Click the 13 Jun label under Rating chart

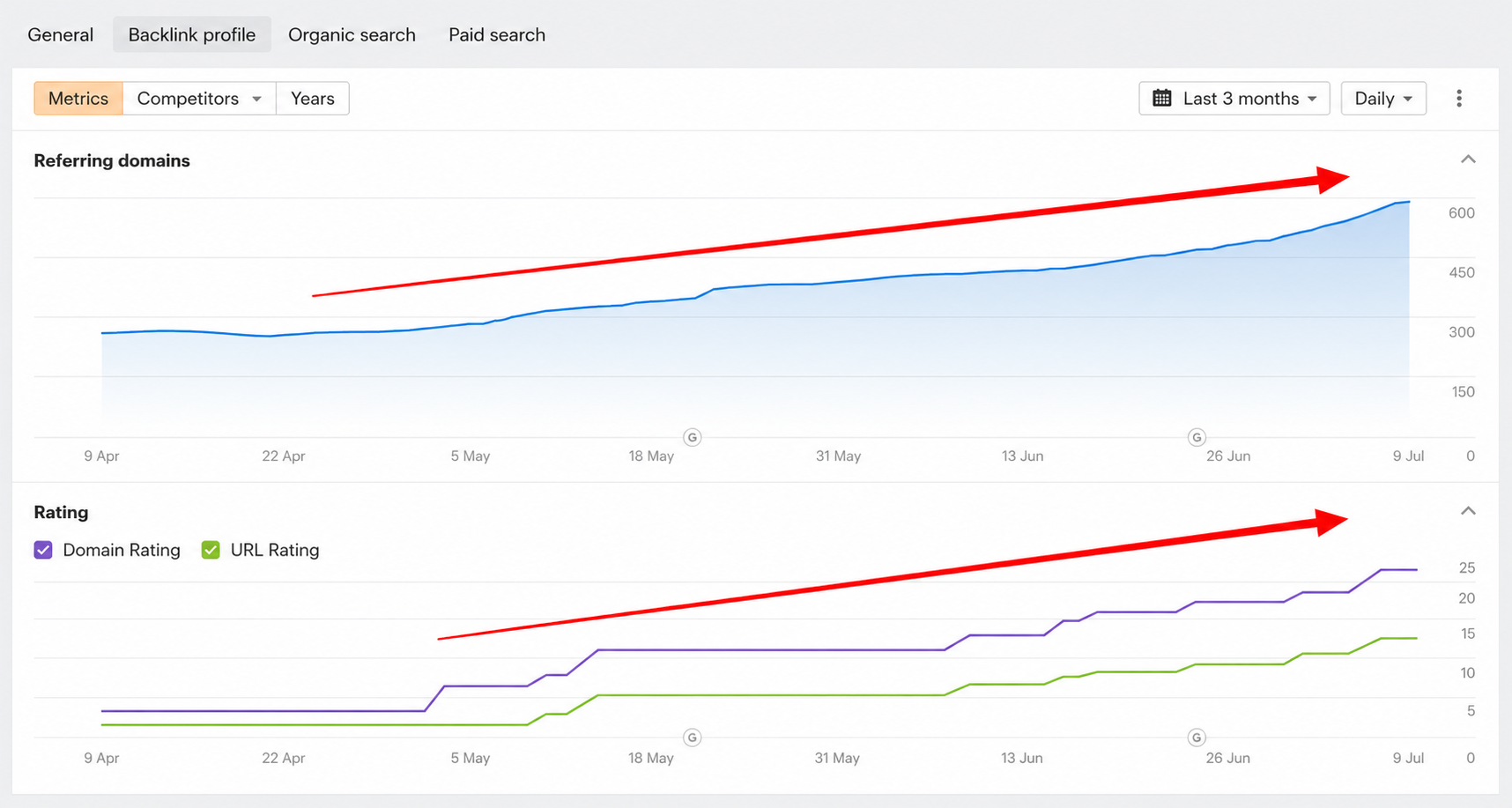click(x=1022, y=758)
